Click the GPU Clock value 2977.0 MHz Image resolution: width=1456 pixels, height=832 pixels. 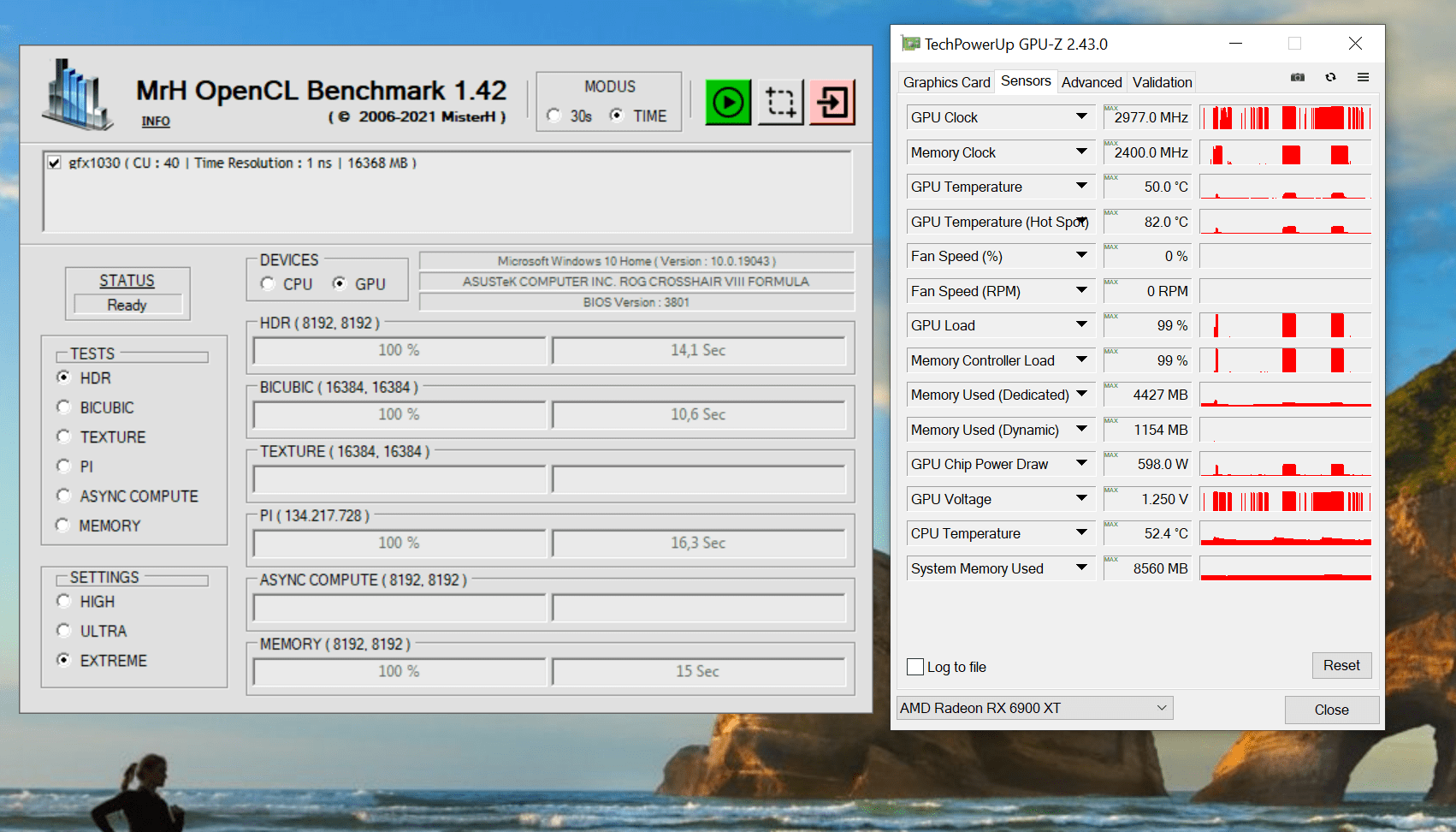[1147, 117]
